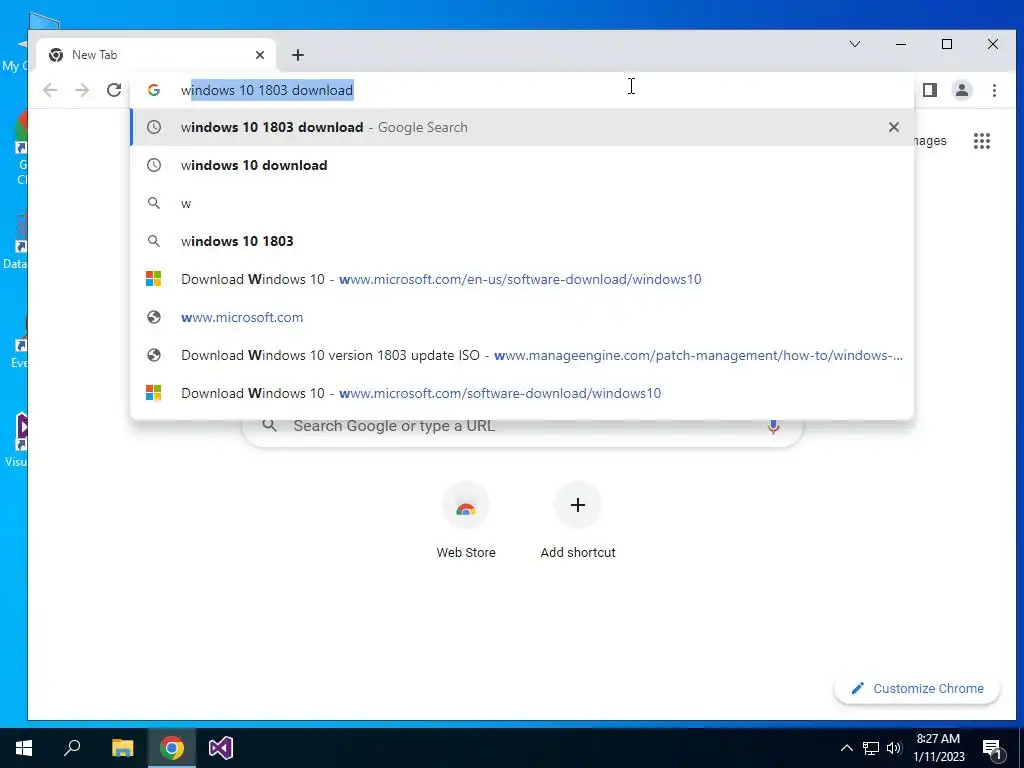Click the magnifier icon beside 'windows 10 1803'
Viewport: 1024px width, 768px height.
click(x=153, y=241)
